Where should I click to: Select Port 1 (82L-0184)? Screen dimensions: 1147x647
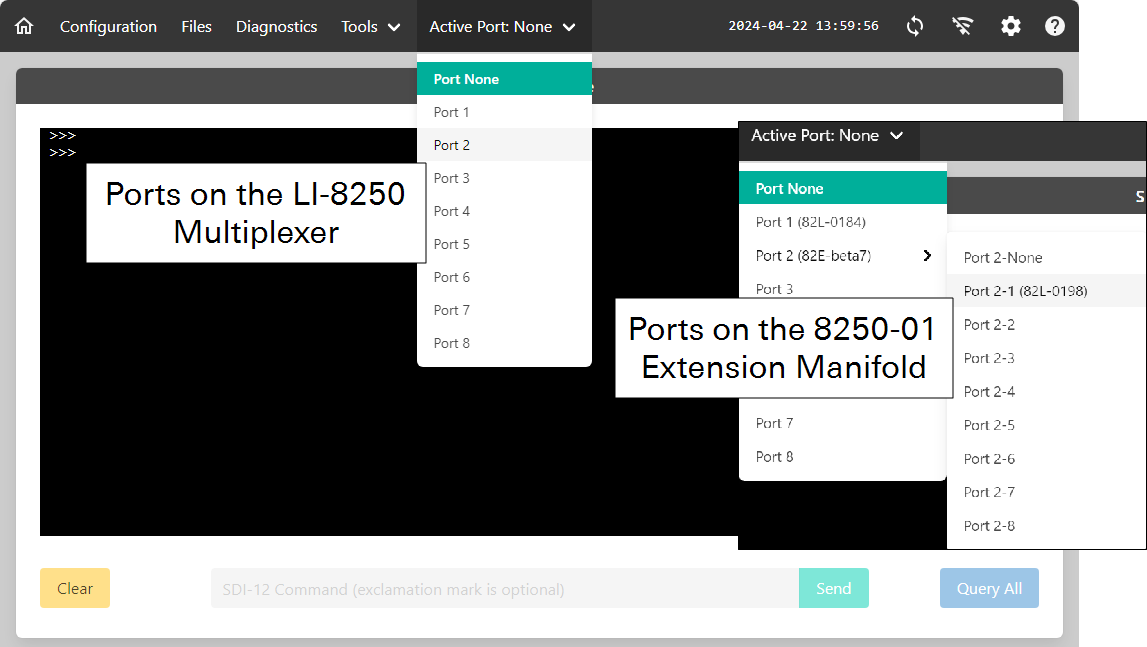coord(843,222)
